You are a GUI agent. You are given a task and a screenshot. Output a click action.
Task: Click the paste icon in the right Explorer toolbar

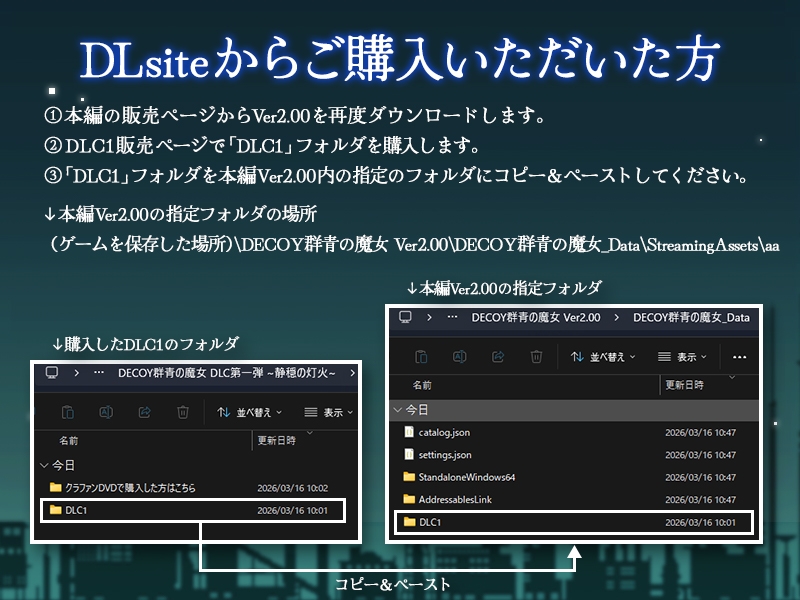(x=421, y=356)
